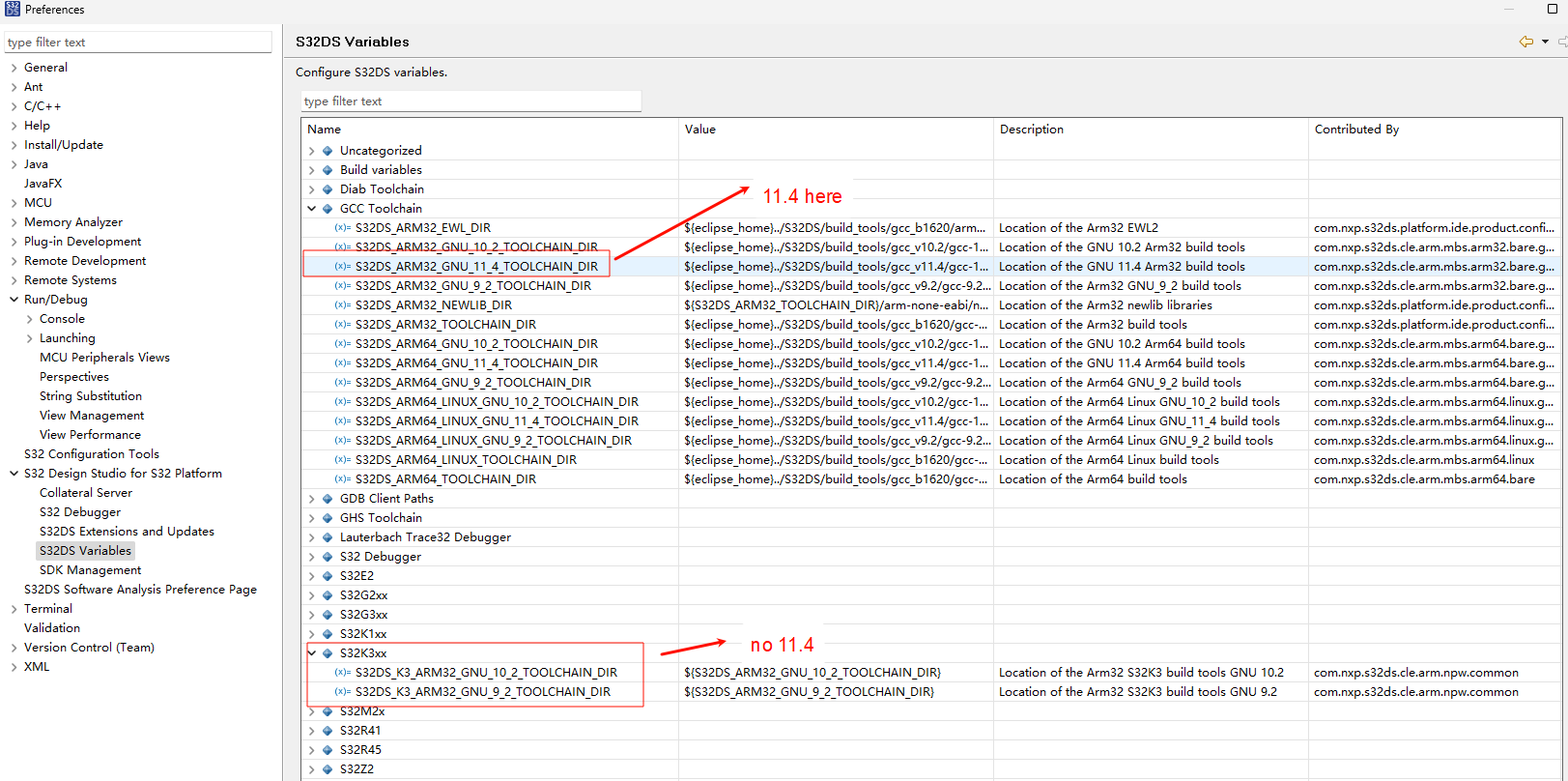The image size is (1568, 781).
Task: Click the S32K1xx group diamond icon
Action: tap(328, 634)
